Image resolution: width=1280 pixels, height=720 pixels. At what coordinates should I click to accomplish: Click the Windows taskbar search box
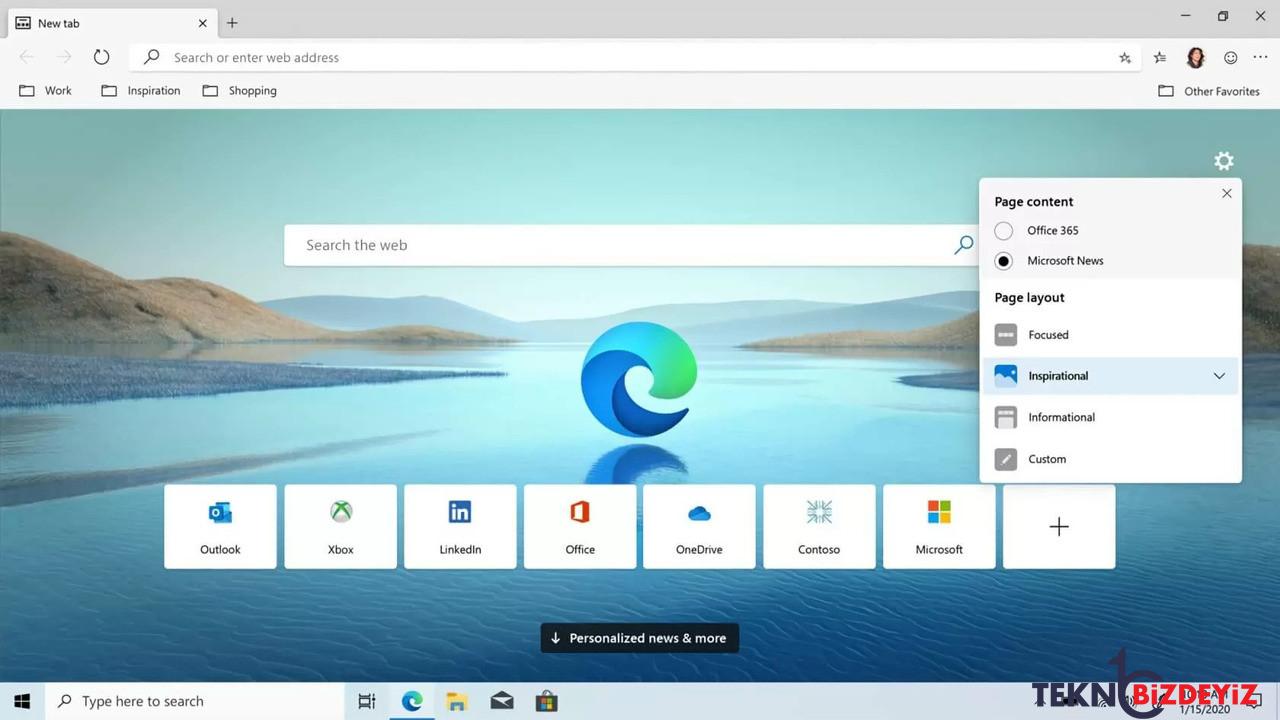click(x=196, y=701)
